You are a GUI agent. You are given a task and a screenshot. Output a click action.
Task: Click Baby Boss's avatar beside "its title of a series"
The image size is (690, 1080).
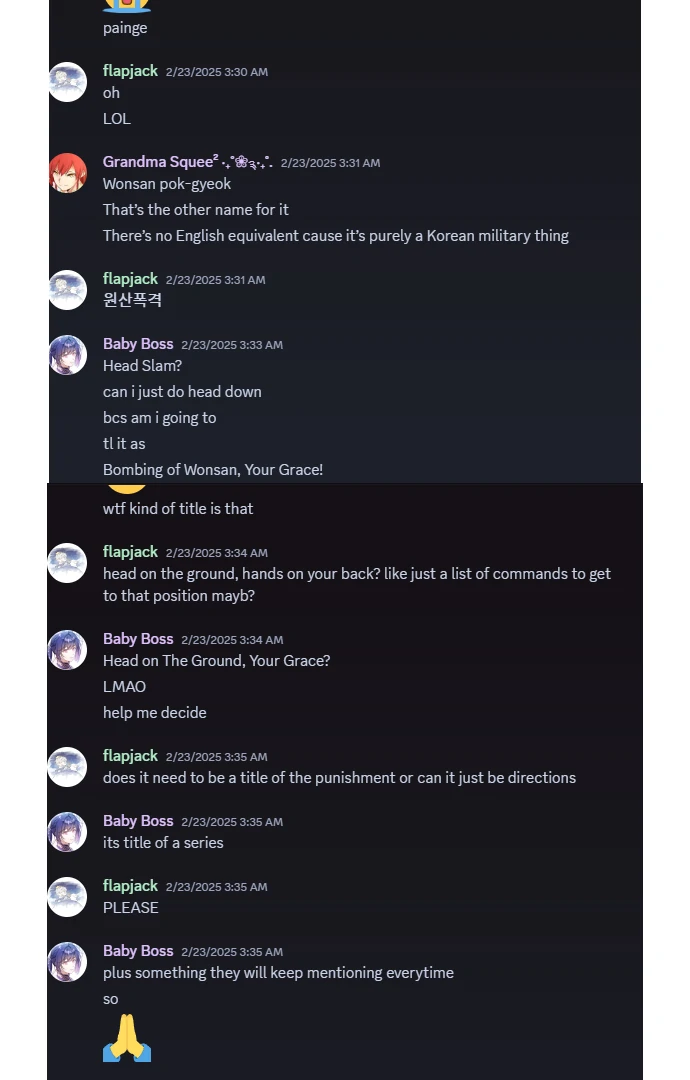point(68,832)
